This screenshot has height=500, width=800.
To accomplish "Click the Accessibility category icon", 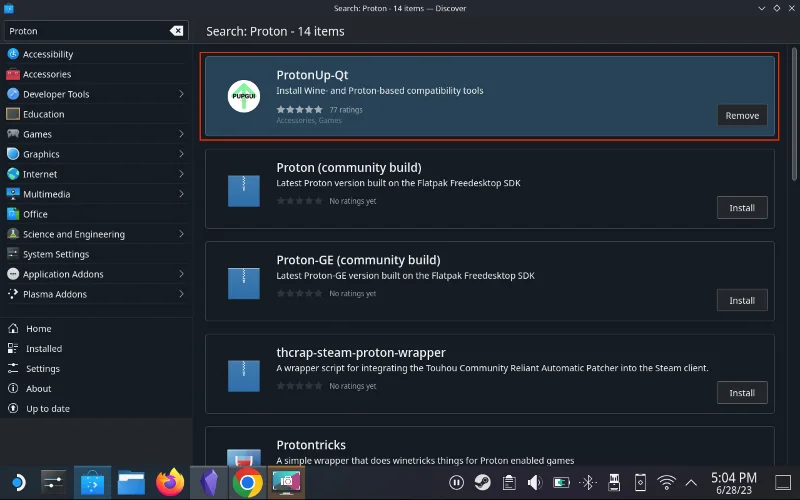I will click(x=13, y=54).
